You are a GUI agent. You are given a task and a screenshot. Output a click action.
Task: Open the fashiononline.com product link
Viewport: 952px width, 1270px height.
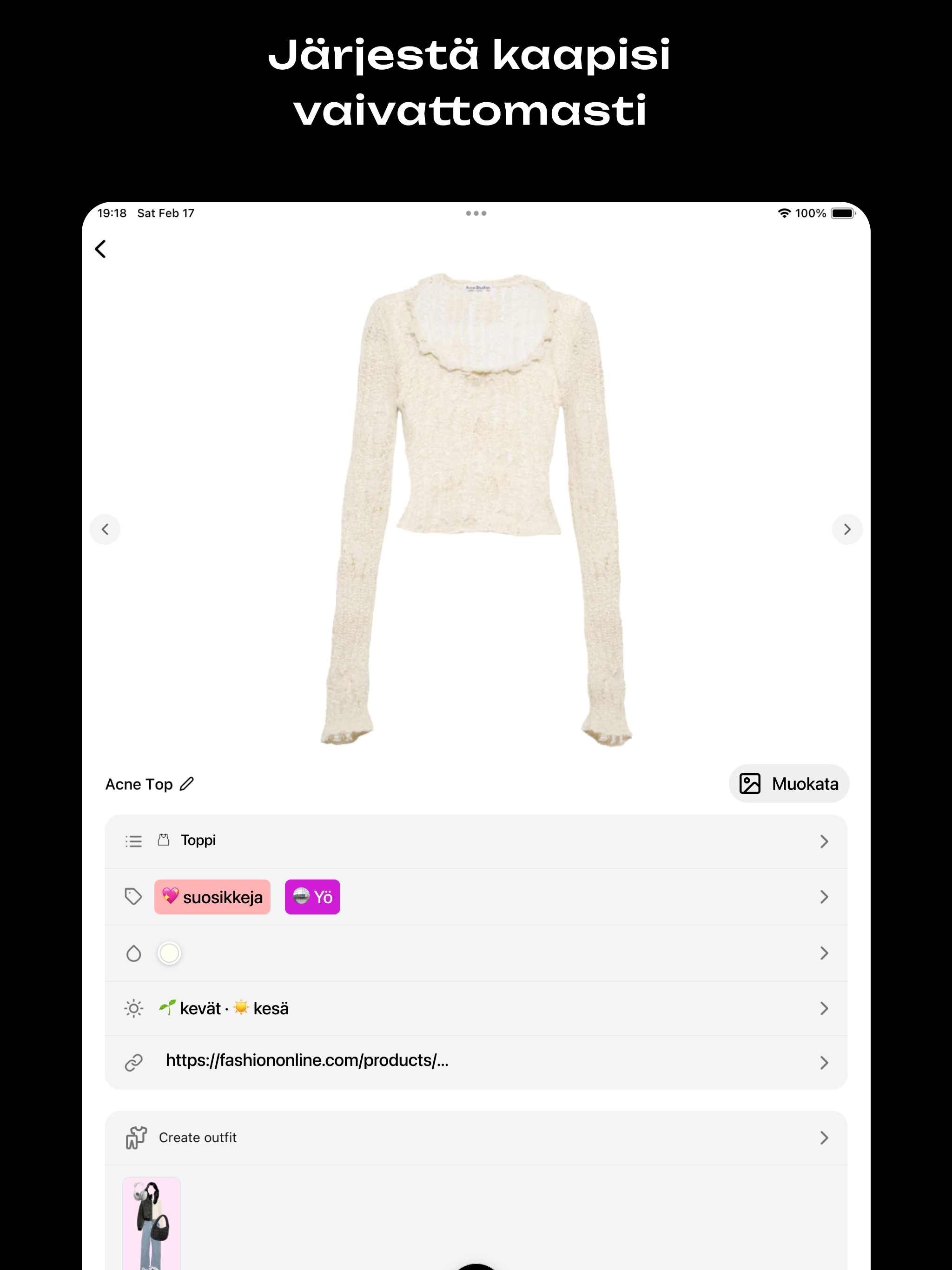[x=307, y=1060]
